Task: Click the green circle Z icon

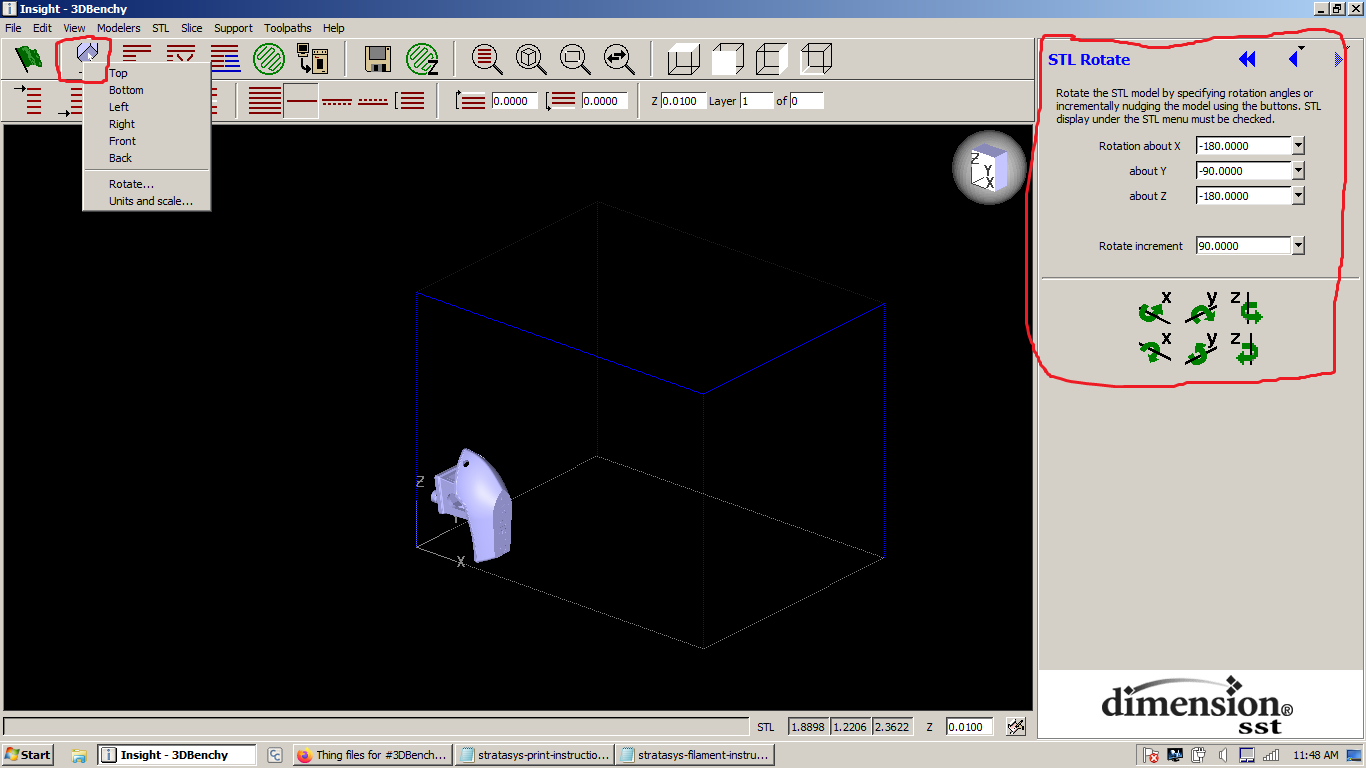Action: coord(423,59)
